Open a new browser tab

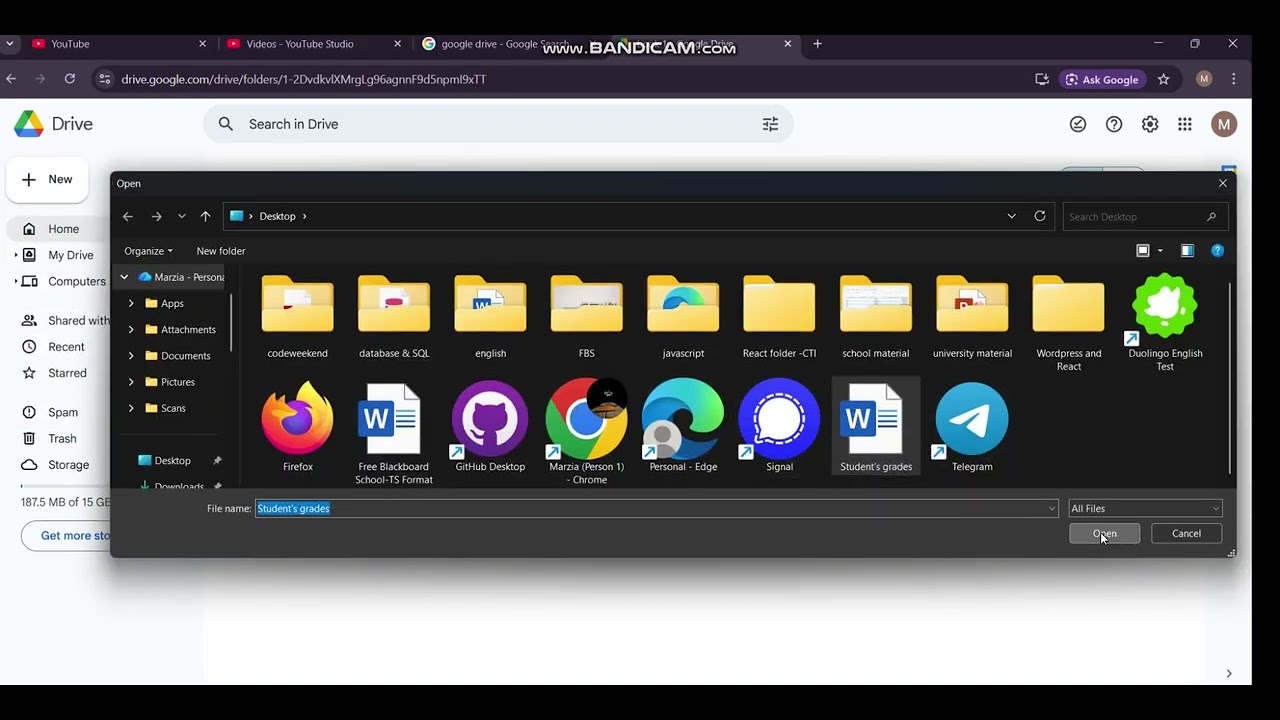[817, 44]
